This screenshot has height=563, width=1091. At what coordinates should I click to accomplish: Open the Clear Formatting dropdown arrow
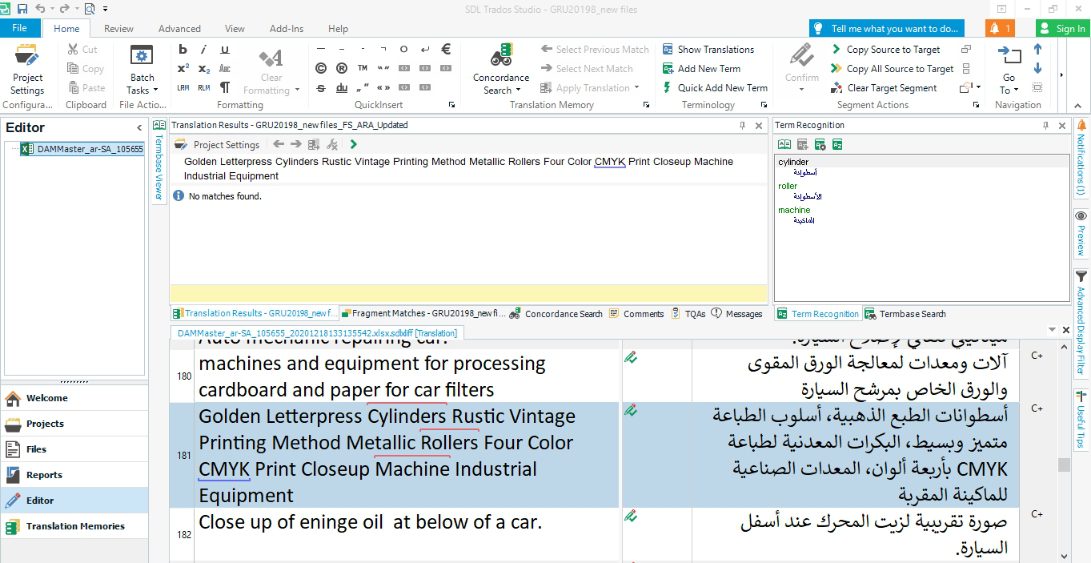pos(297,90)
